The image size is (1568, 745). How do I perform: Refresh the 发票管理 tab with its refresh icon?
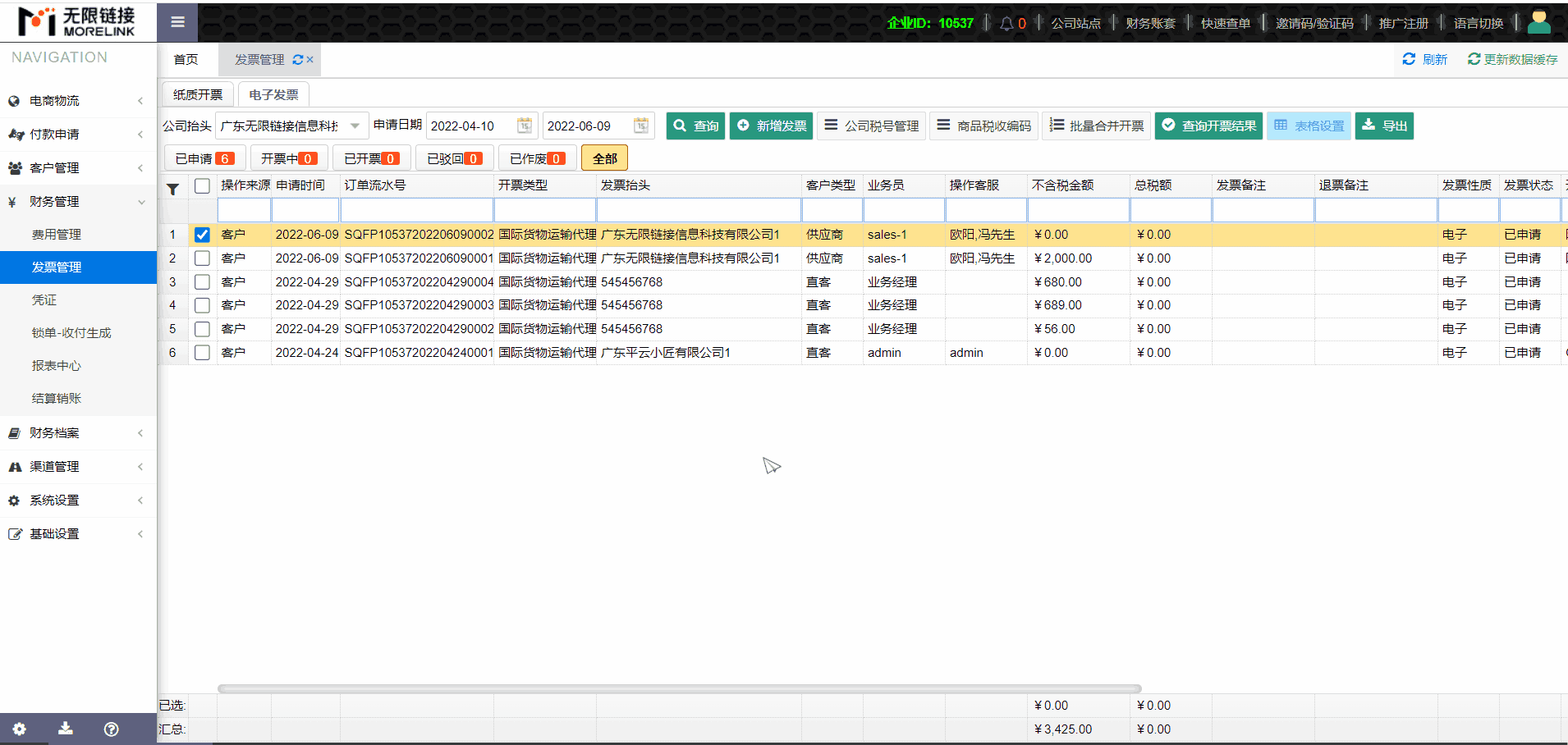pos(298,59)
